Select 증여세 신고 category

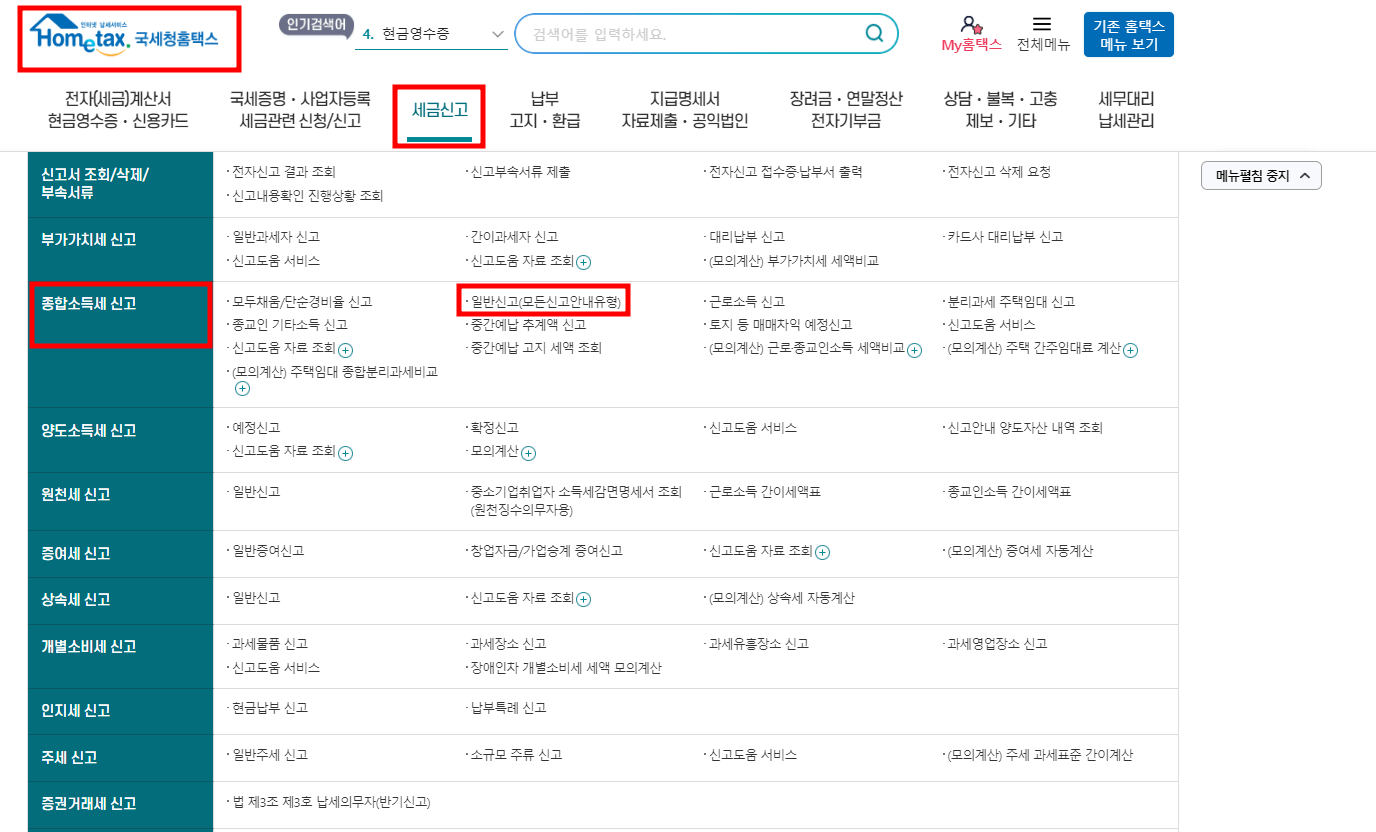coord(120,553)
